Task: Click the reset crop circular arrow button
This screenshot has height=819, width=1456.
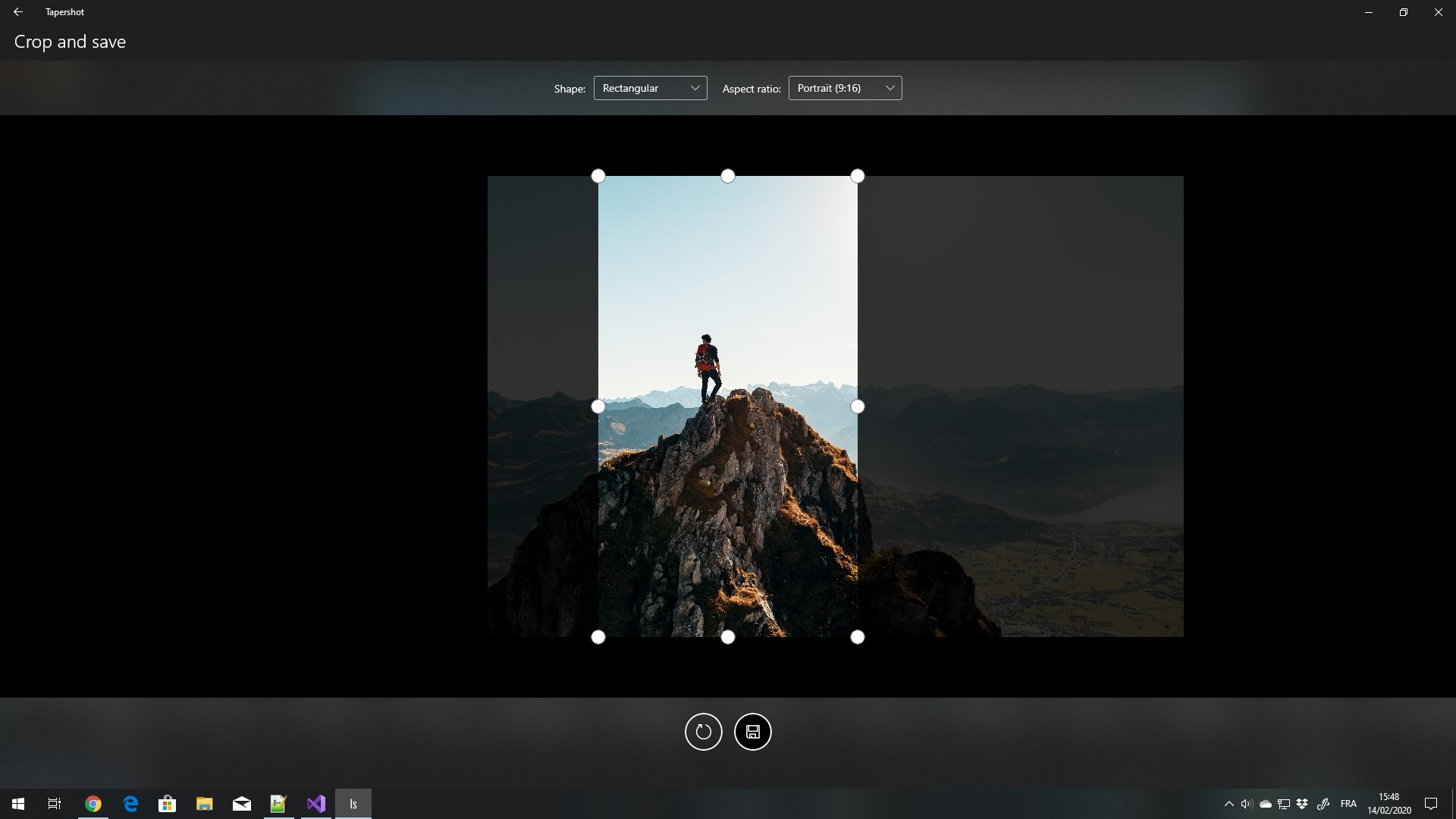Action: (703, 732)
